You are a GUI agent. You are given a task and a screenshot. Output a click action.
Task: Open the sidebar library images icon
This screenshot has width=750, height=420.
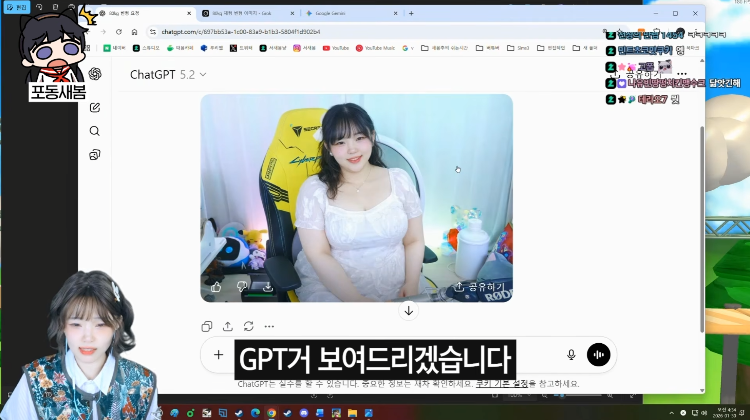95,155
